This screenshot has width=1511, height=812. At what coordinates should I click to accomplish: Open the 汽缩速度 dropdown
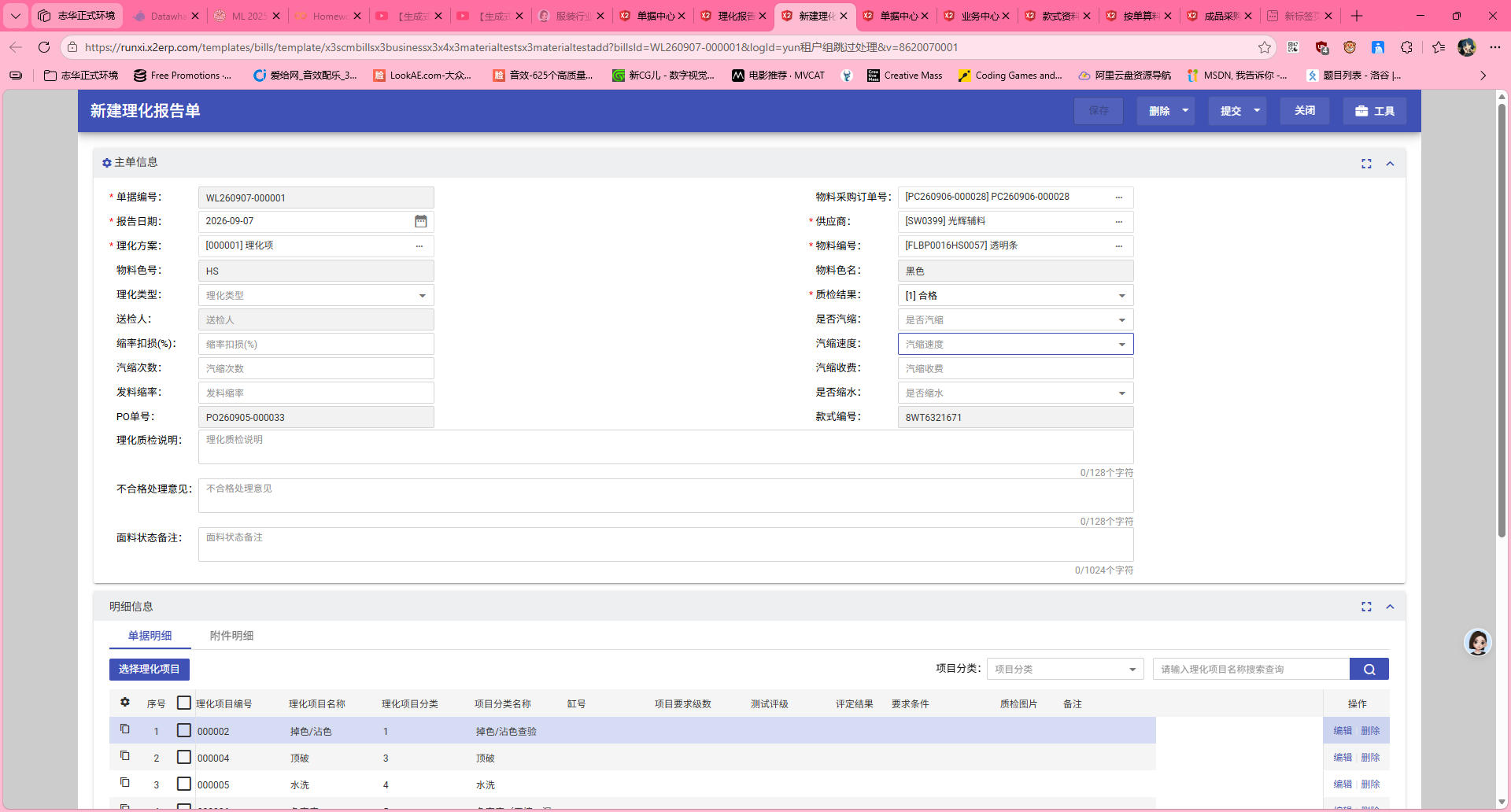[1015, 344]
